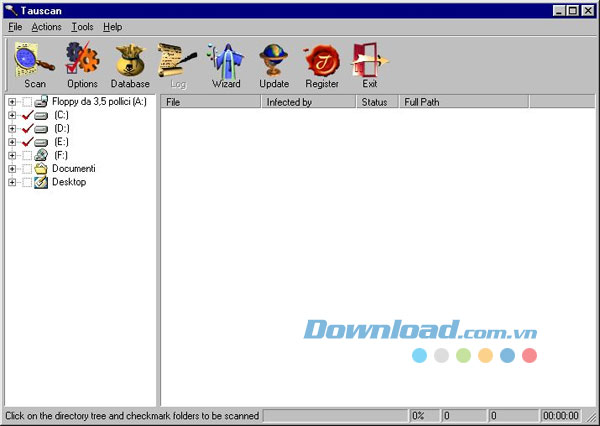Expand the Documenti node
This screenshot has width=600, height=426.
[x=12, y=169]
